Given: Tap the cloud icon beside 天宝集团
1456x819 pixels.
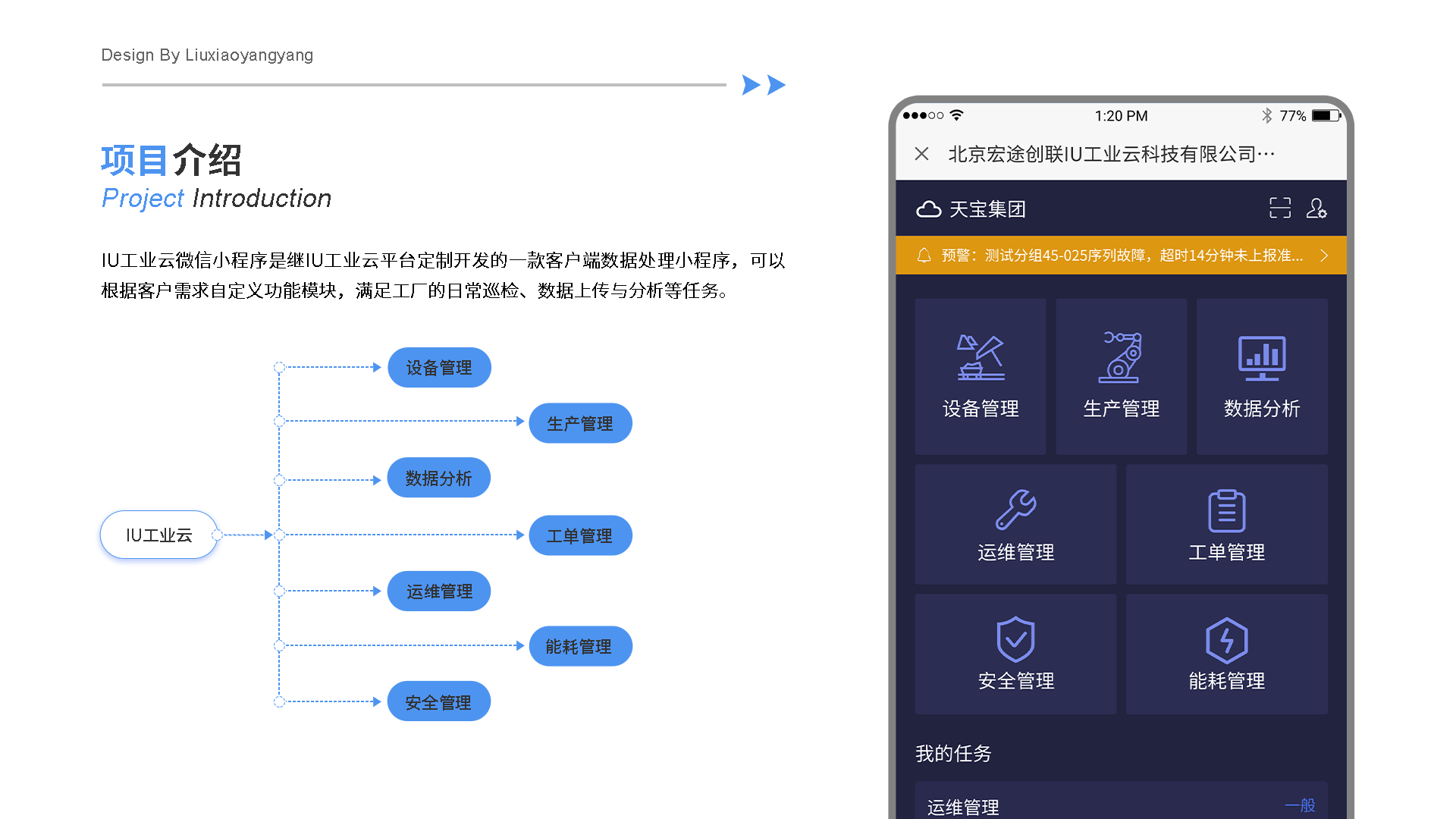Looking at the screenshot, I should 928,209.
